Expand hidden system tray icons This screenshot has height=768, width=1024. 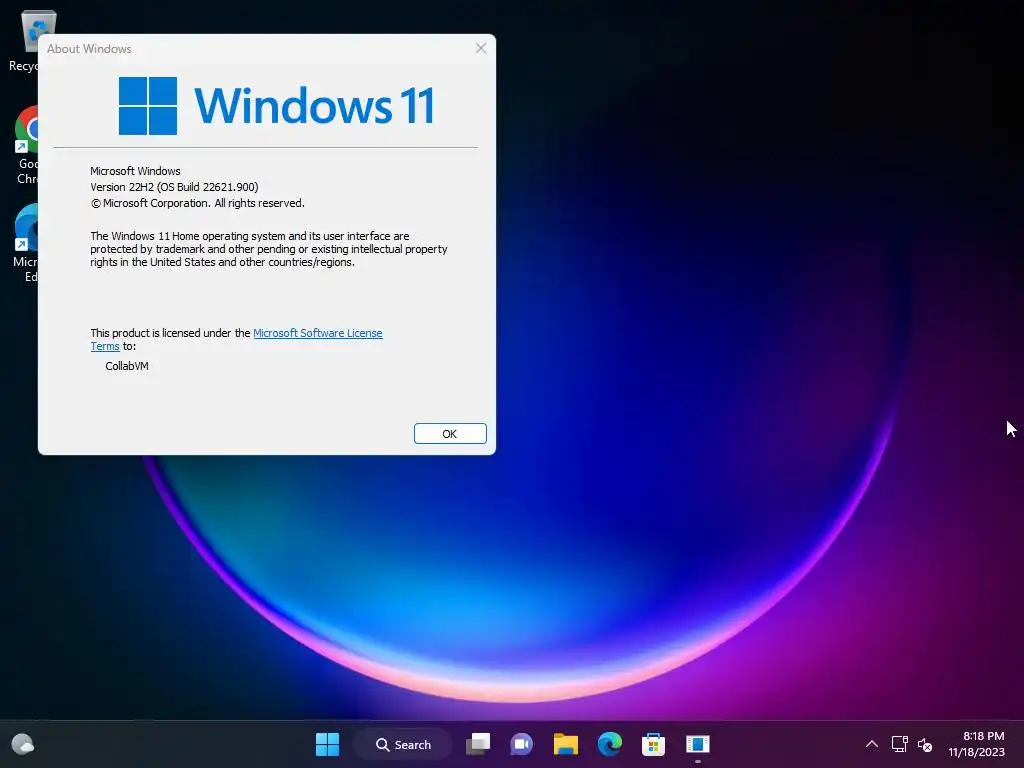872,744
